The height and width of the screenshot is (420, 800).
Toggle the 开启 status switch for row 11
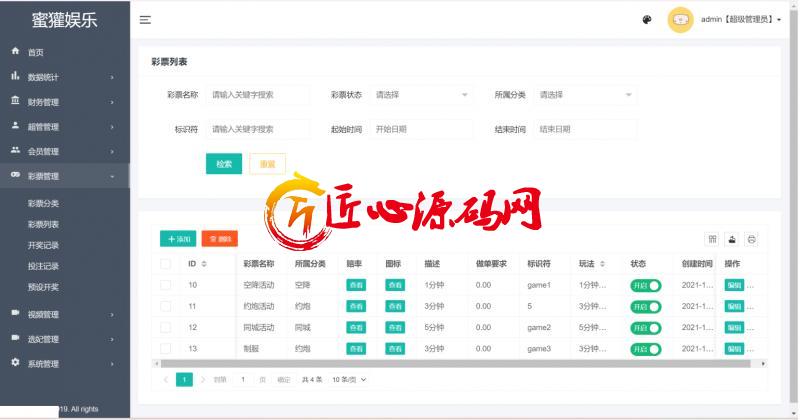646,307
